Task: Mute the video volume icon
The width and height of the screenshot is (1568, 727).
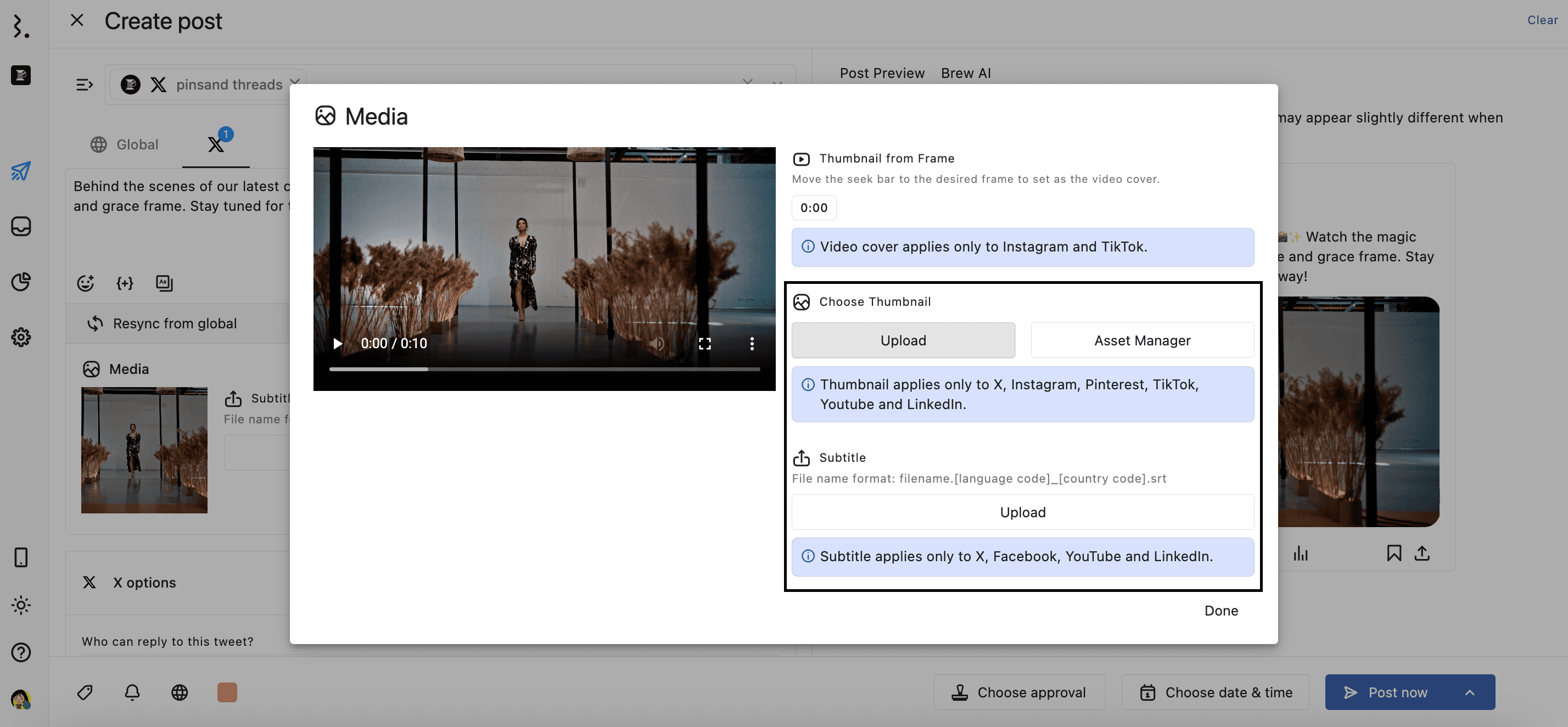Action: coord(656,343)
